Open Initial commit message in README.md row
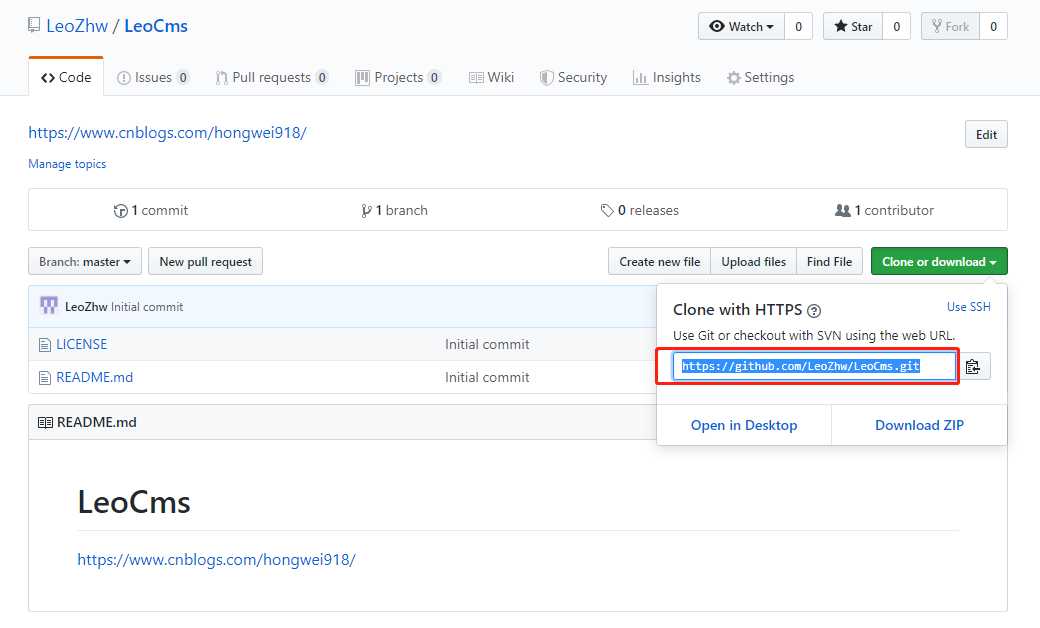 (487, 377)
